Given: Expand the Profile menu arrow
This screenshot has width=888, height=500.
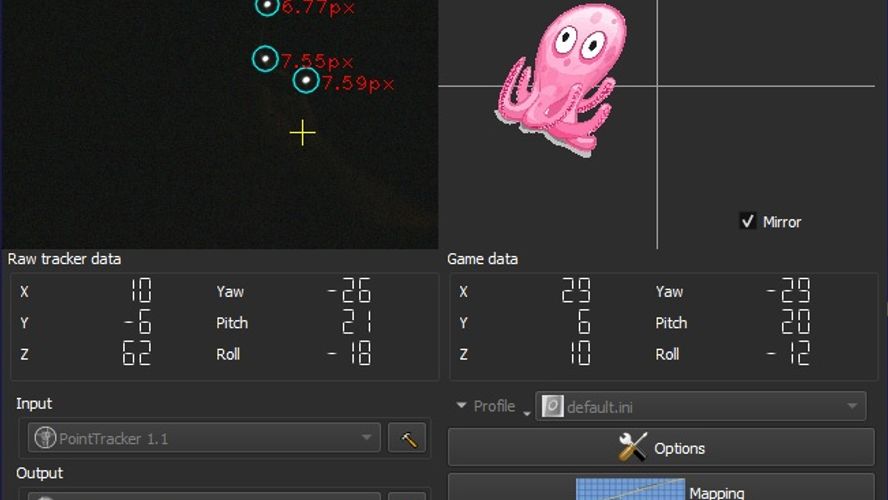Looking at the screenshot, I should (x=461, y=406).
